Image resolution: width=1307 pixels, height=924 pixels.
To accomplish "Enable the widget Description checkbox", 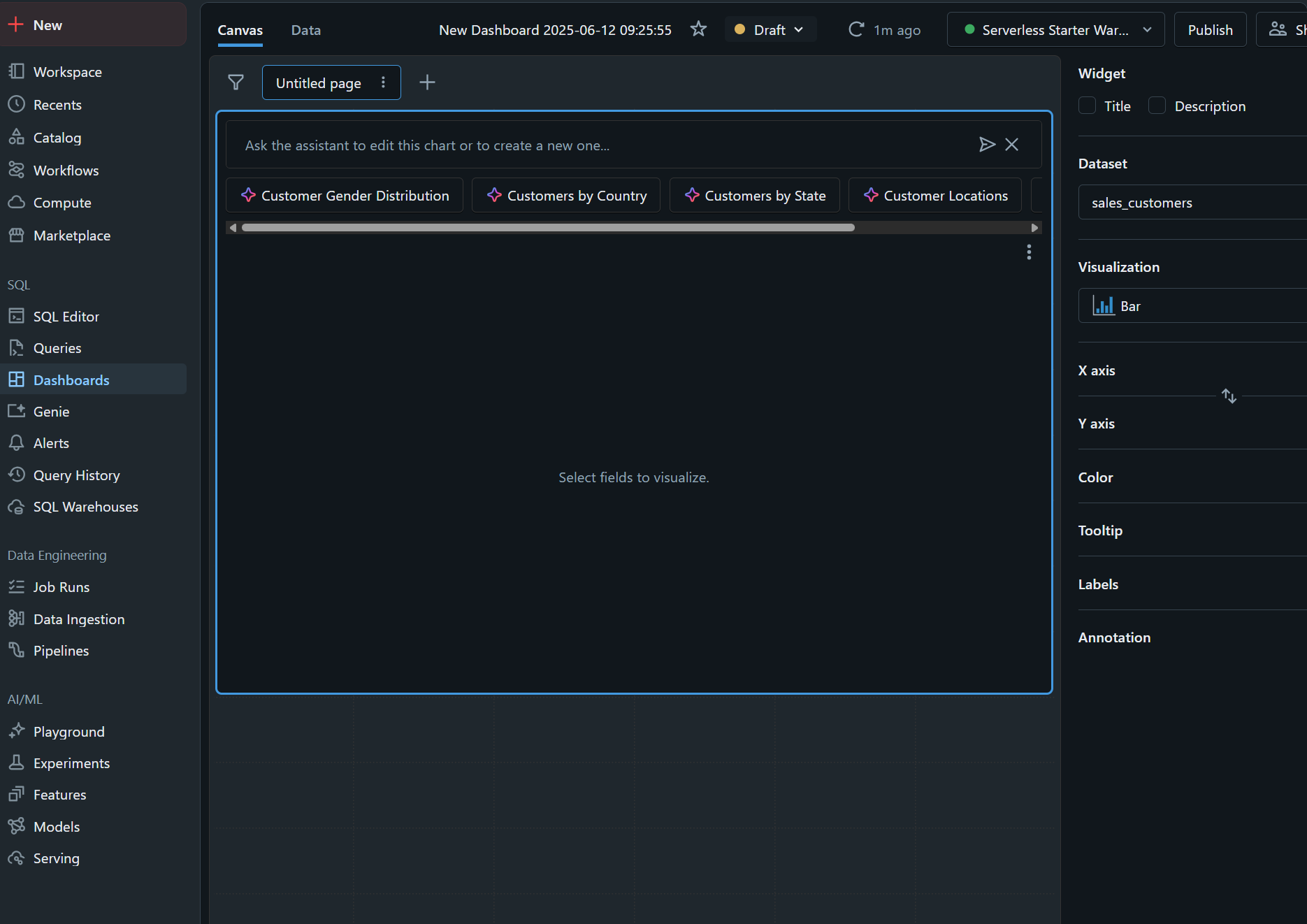I will click(x=1157, y=106).
